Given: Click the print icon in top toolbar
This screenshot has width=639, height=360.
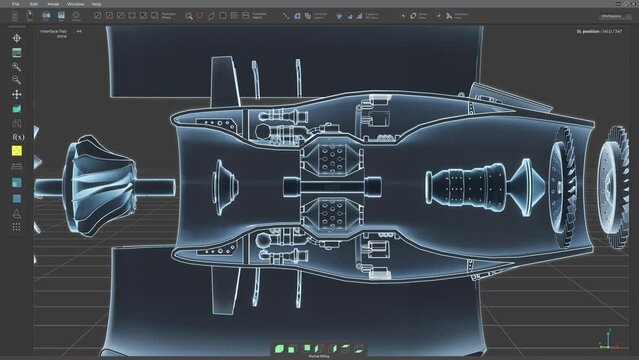Looking at the screenshot, I should (46, 16).
